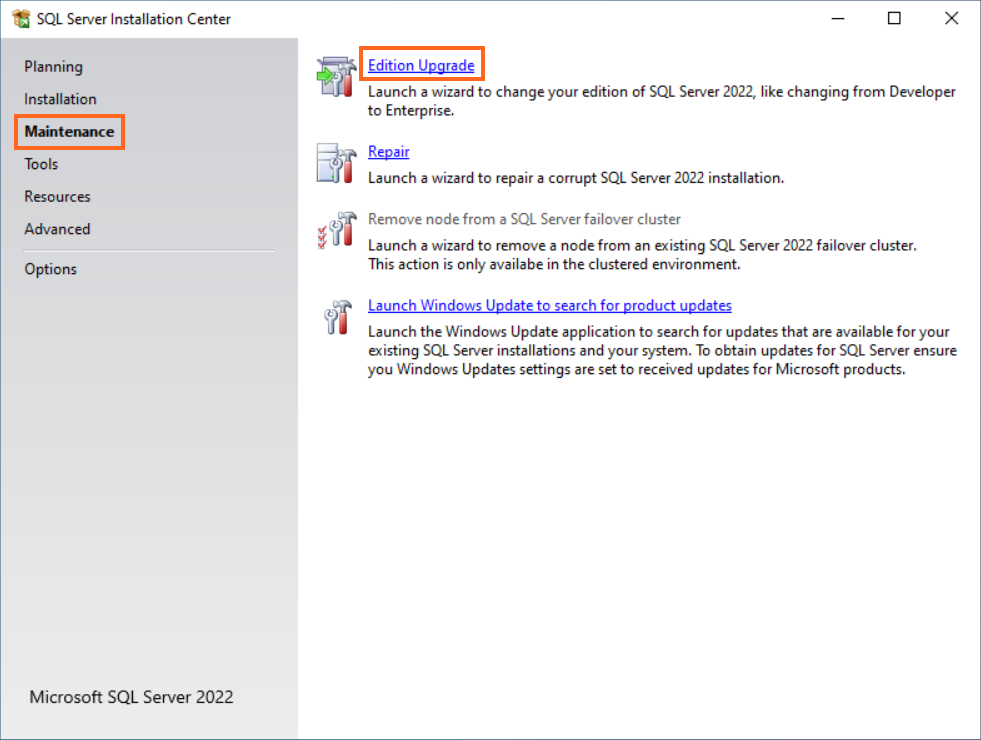Open the Options page
Viewport: 981px width, 740px height.
51,269
